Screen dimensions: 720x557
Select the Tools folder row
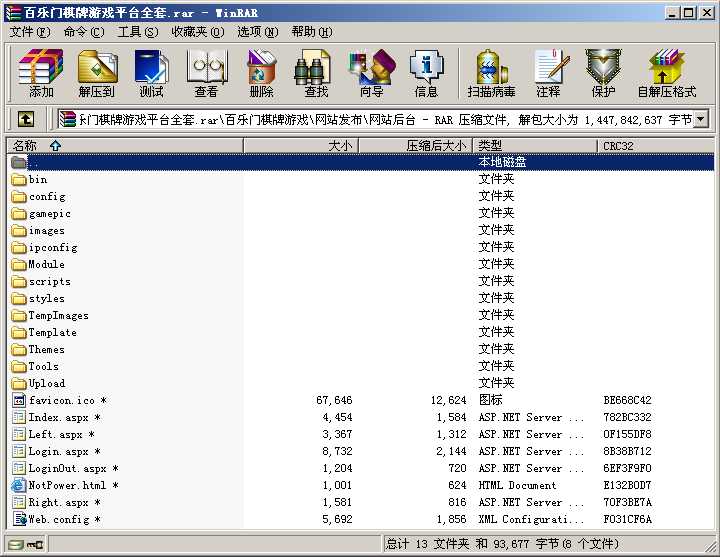tap(361, 366)
